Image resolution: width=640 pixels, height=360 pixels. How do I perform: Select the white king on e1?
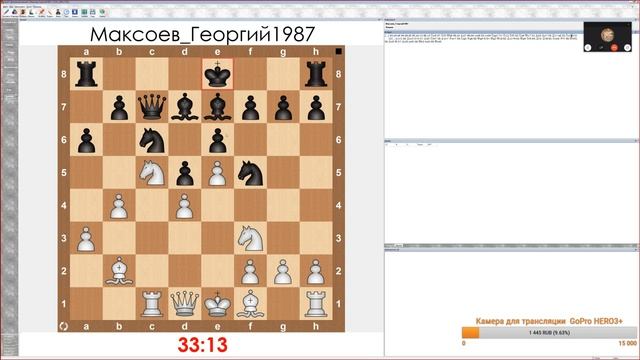[218, 304]
